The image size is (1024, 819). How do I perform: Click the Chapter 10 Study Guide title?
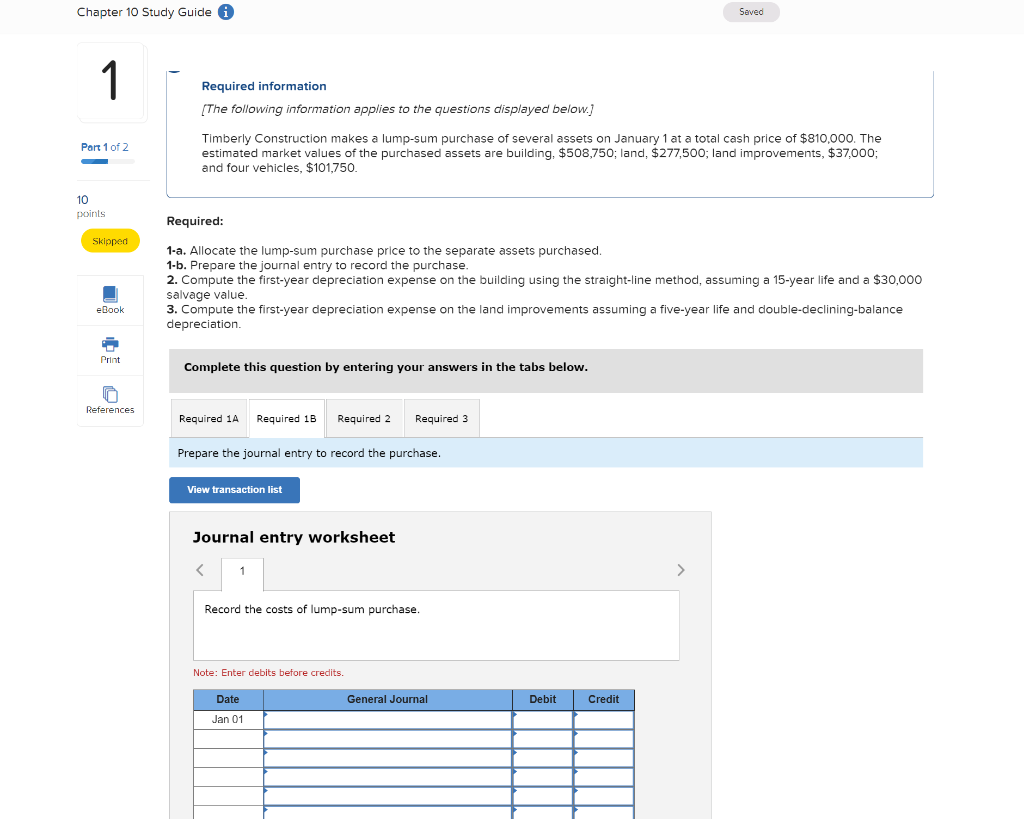click(x=144, y=12)
